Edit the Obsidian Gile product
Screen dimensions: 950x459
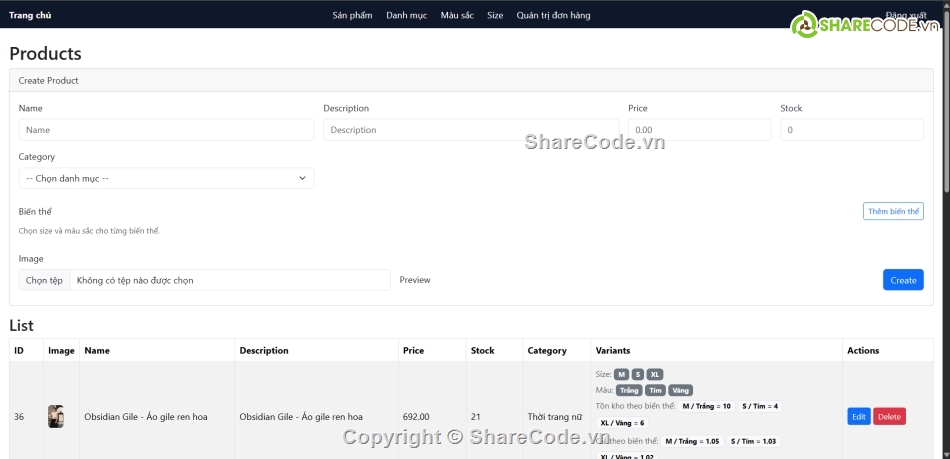click(x=859, y=417)
